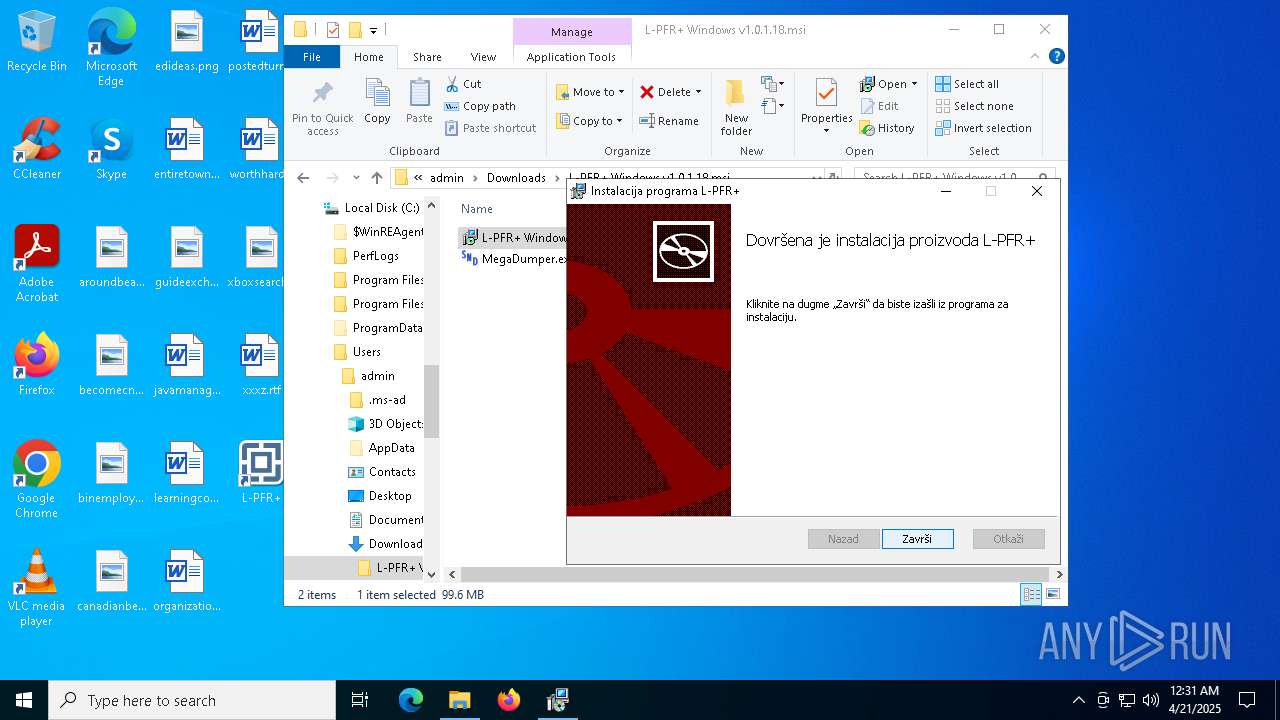
Task: Open the File menu tab
Action: coord(312,57)
